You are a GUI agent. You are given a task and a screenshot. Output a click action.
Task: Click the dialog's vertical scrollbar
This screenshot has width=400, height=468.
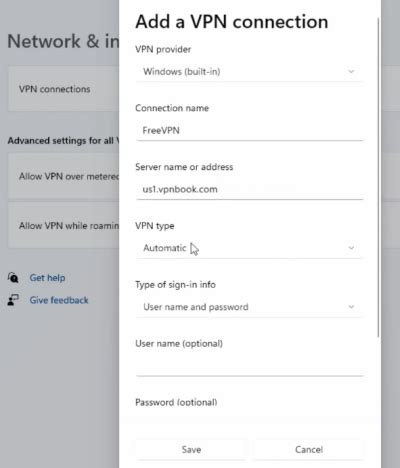click(x=378, y=177)
